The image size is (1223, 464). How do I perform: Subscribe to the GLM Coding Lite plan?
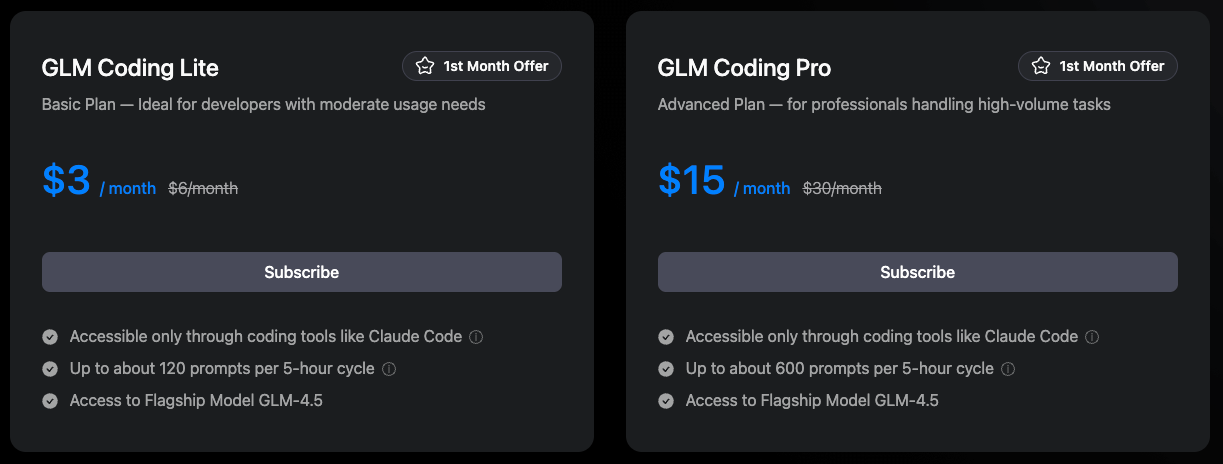coord(301,272)
